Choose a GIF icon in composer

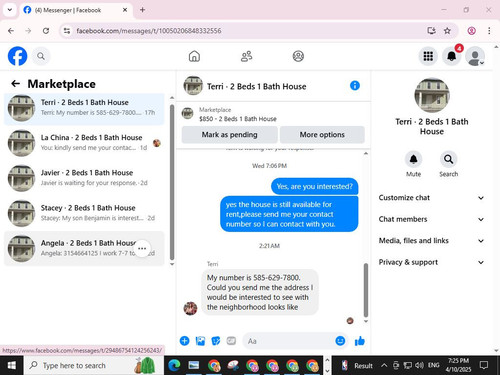click(x=231, y=341)
